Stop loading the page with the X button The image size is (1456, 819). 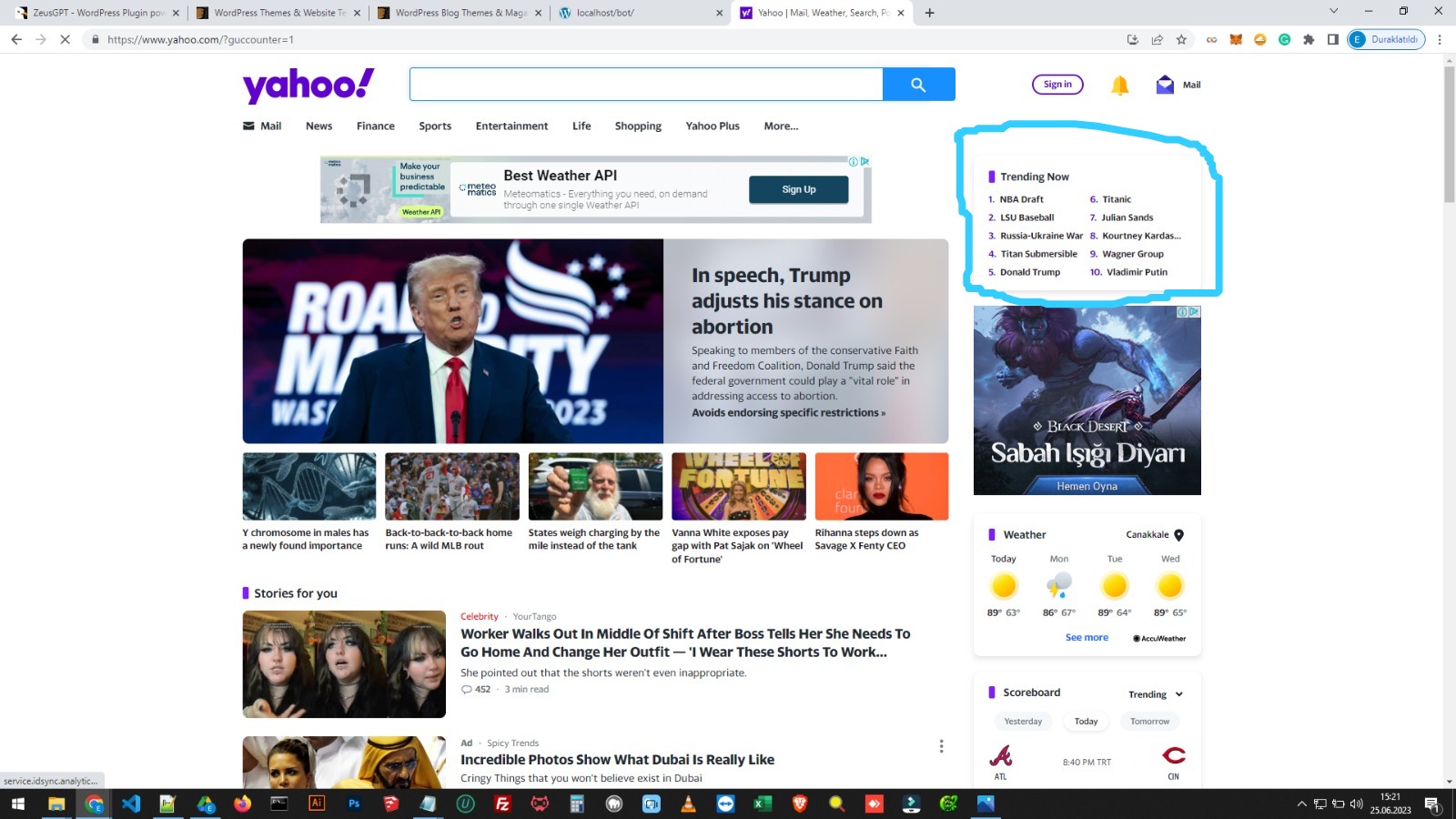(65, 39)
